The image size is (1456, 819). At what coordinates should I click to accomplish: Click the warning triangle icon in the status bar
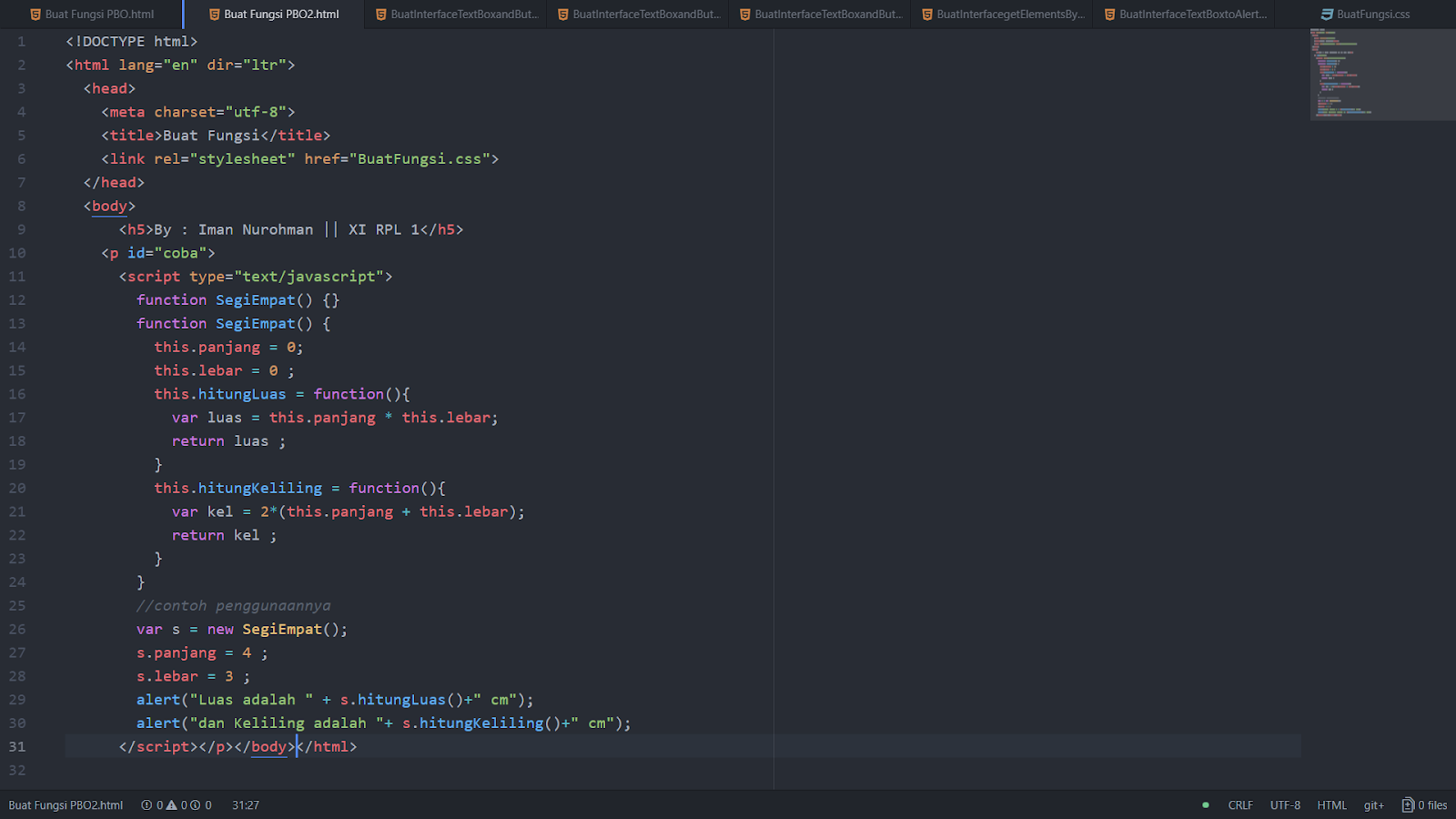(x=171, y=805)
